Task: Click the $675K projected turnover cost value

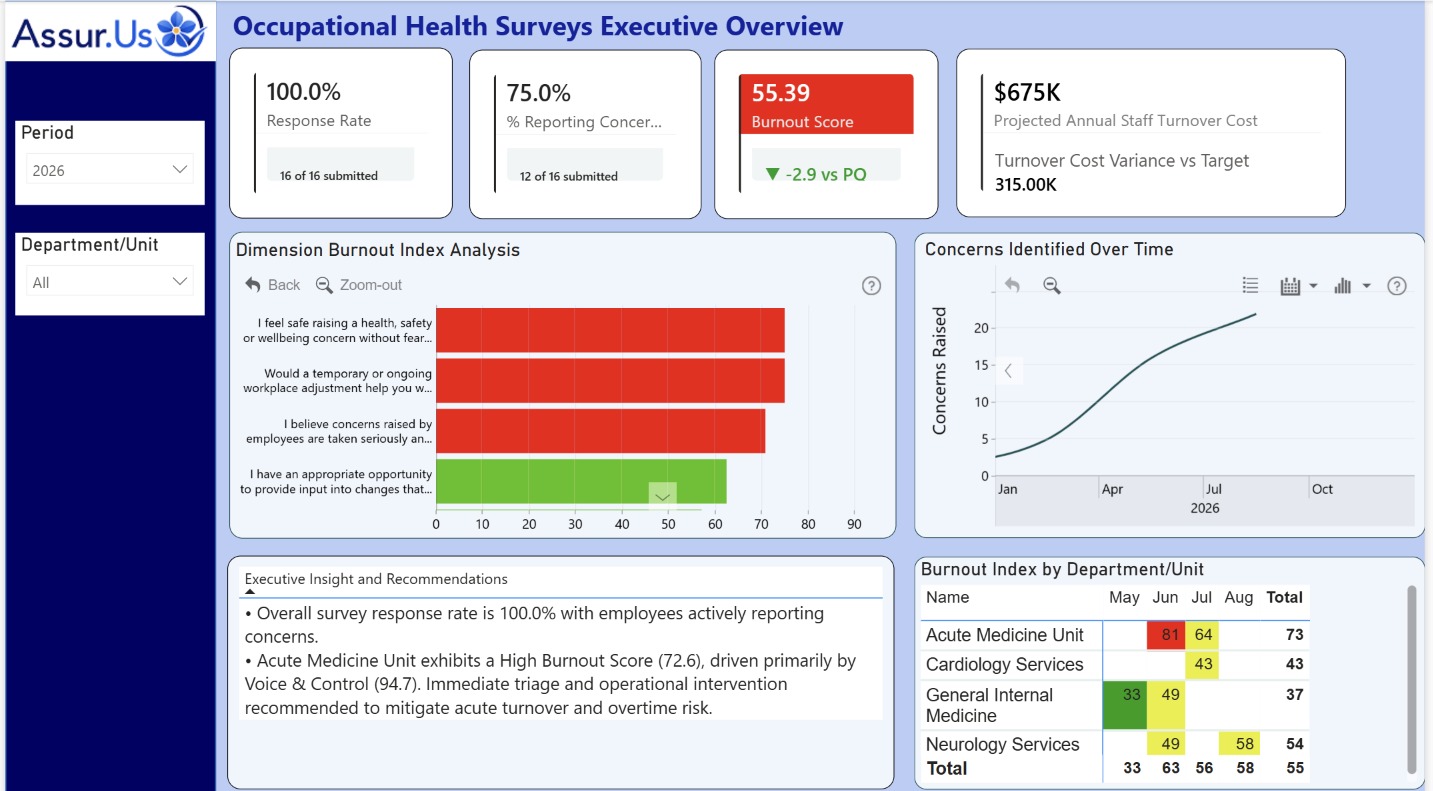Action: (1027, 93)
